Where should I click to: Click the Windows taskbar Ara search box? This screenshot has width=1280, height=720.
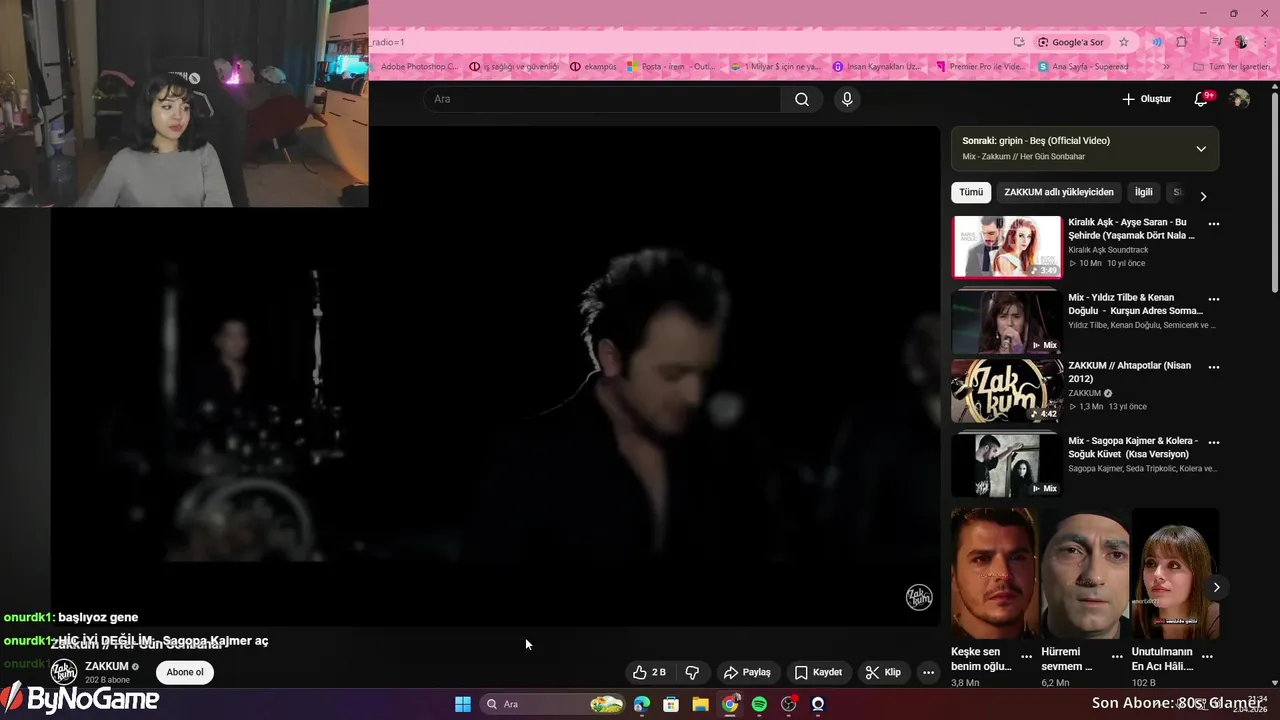pyautogui.click(x=553, y=704)
